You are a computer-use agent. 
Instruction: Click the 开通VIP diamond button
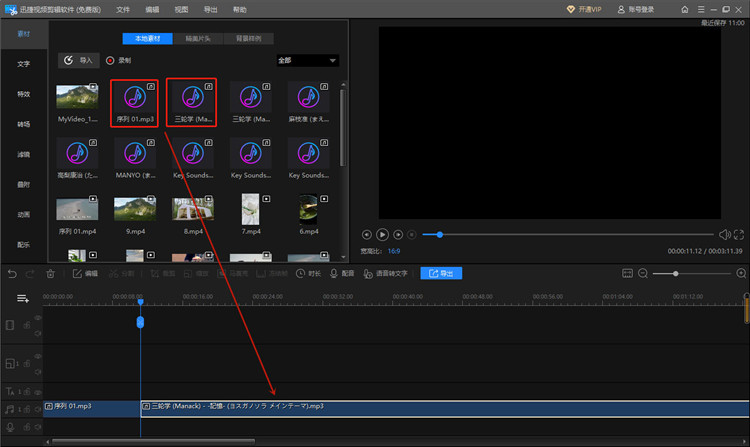pos(584,9)
